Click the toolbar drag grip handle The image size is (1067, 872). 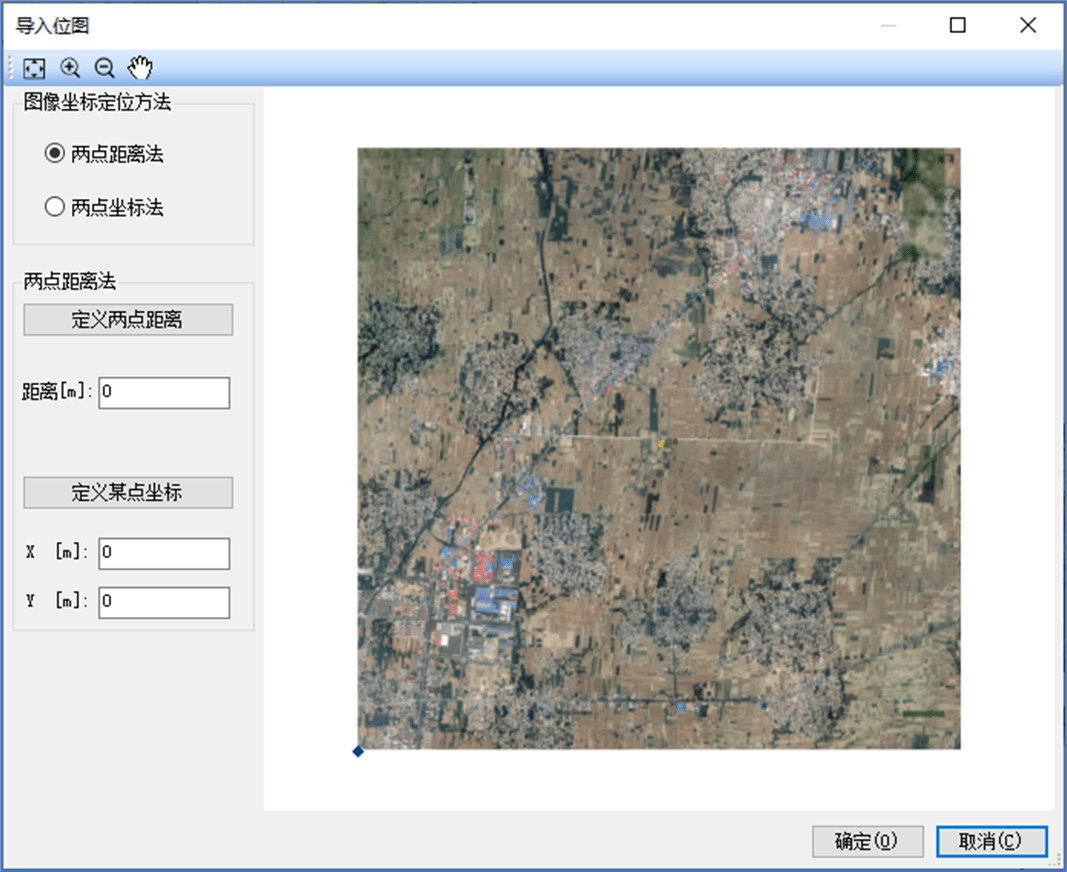click(10, 68)
